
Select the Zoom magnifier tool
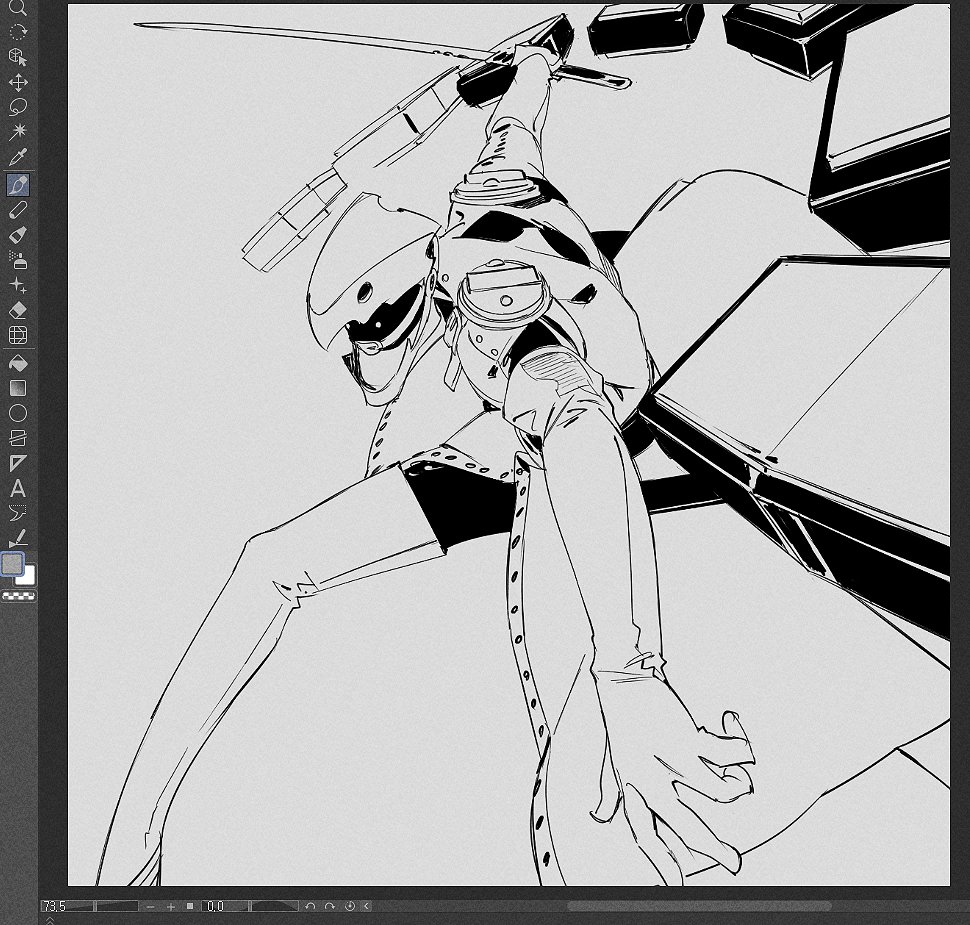pos(18,7)
